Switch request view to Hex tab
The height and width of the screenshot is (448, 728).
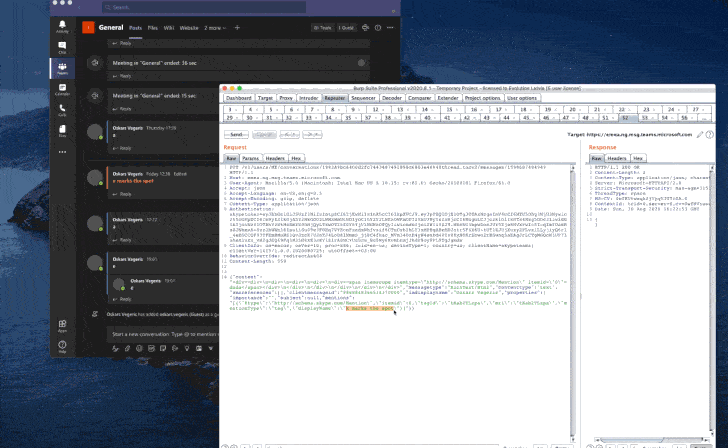point(296,158)
